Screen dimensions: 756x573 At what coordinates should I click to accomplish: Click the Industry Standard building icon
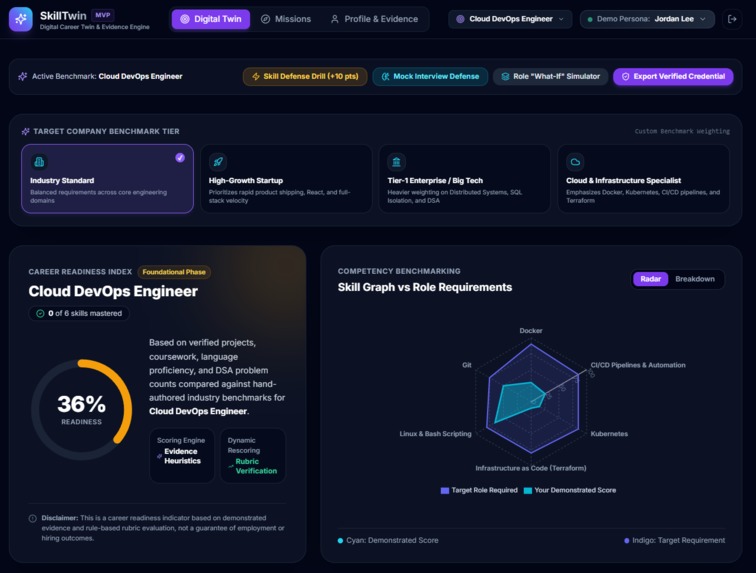tap(39, 162)
